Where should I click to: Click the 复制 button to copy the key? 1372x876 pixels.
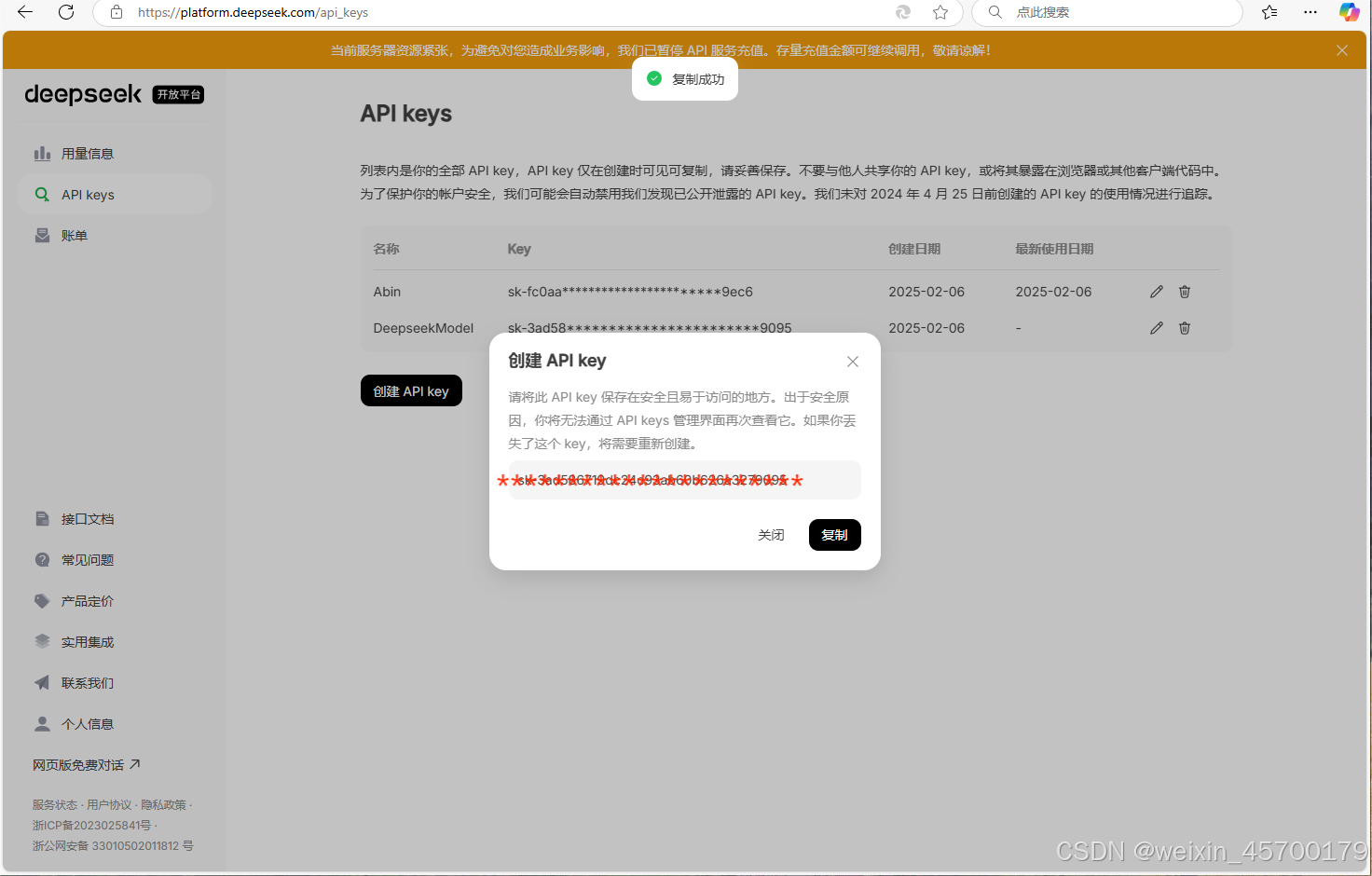[x=835, y=535]
